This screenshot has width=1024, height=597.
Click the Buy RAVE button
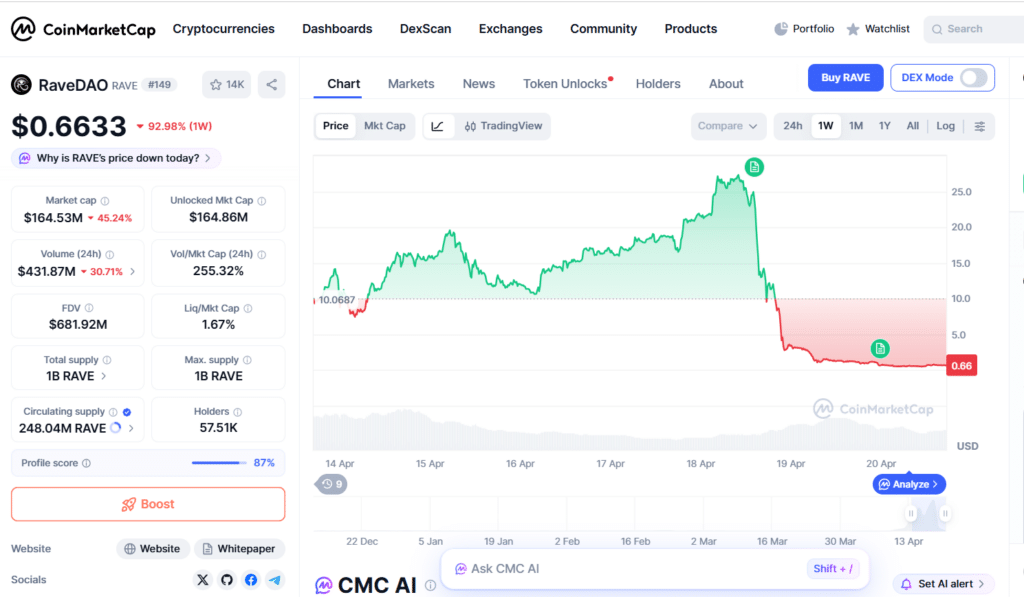tap(845, 78)
